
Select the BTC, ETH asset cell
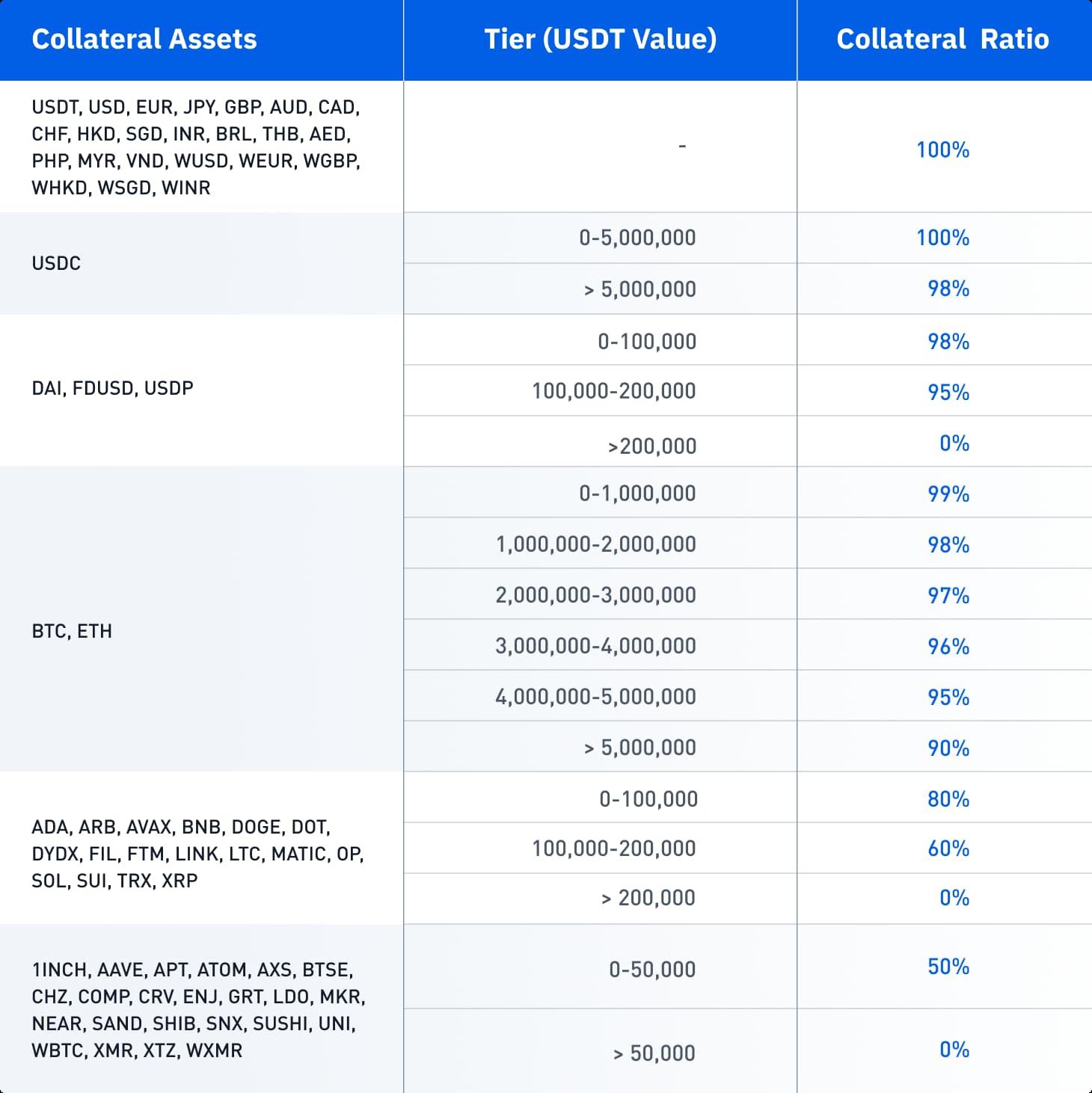coord(72,631)
